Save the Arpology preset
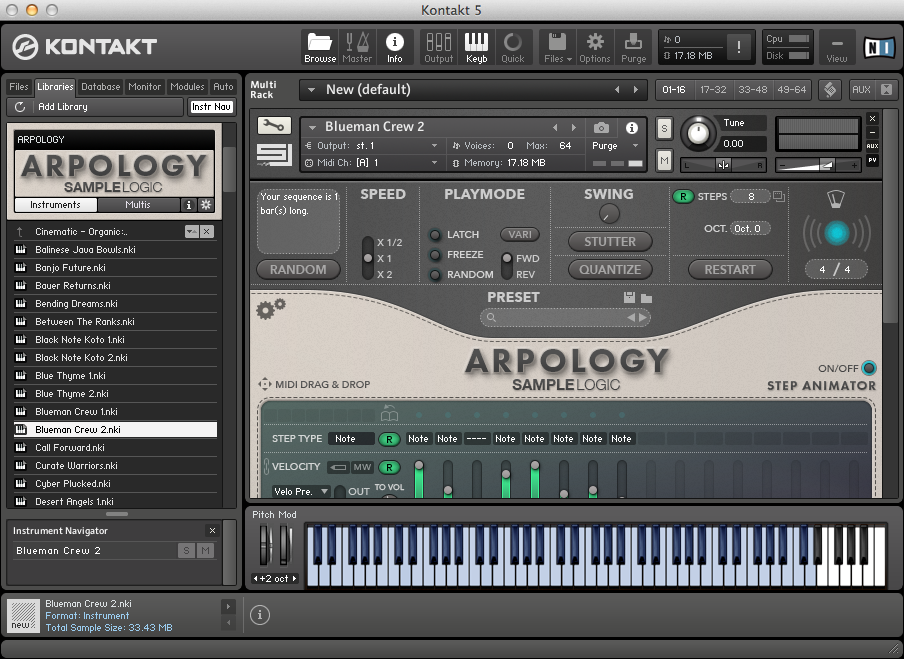This screenshot has height=659, width=904. 630,298
